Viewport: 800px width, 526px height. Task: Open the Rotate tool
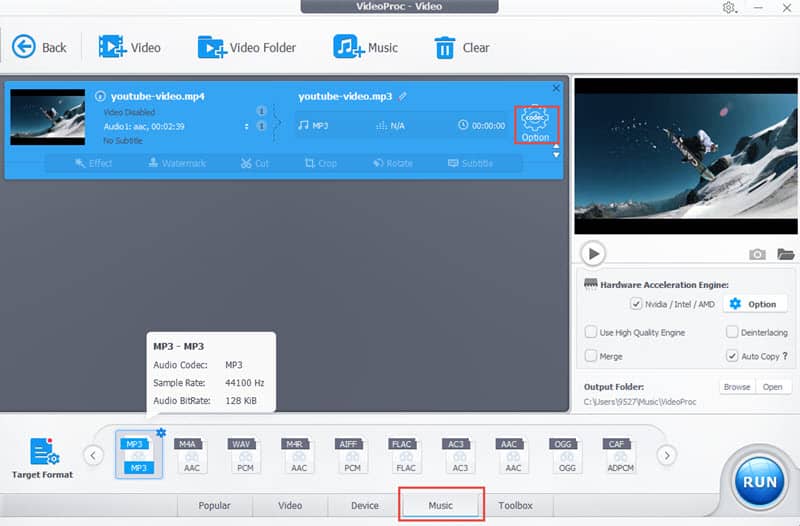392,163
